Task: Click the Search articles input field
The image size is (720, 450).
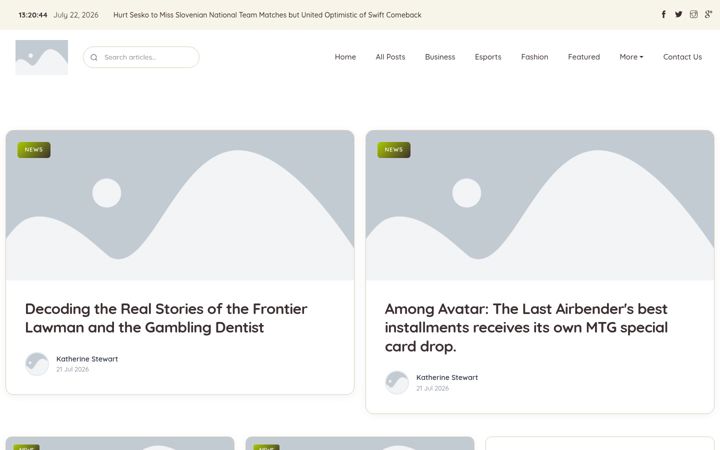Action: point(141,57)
